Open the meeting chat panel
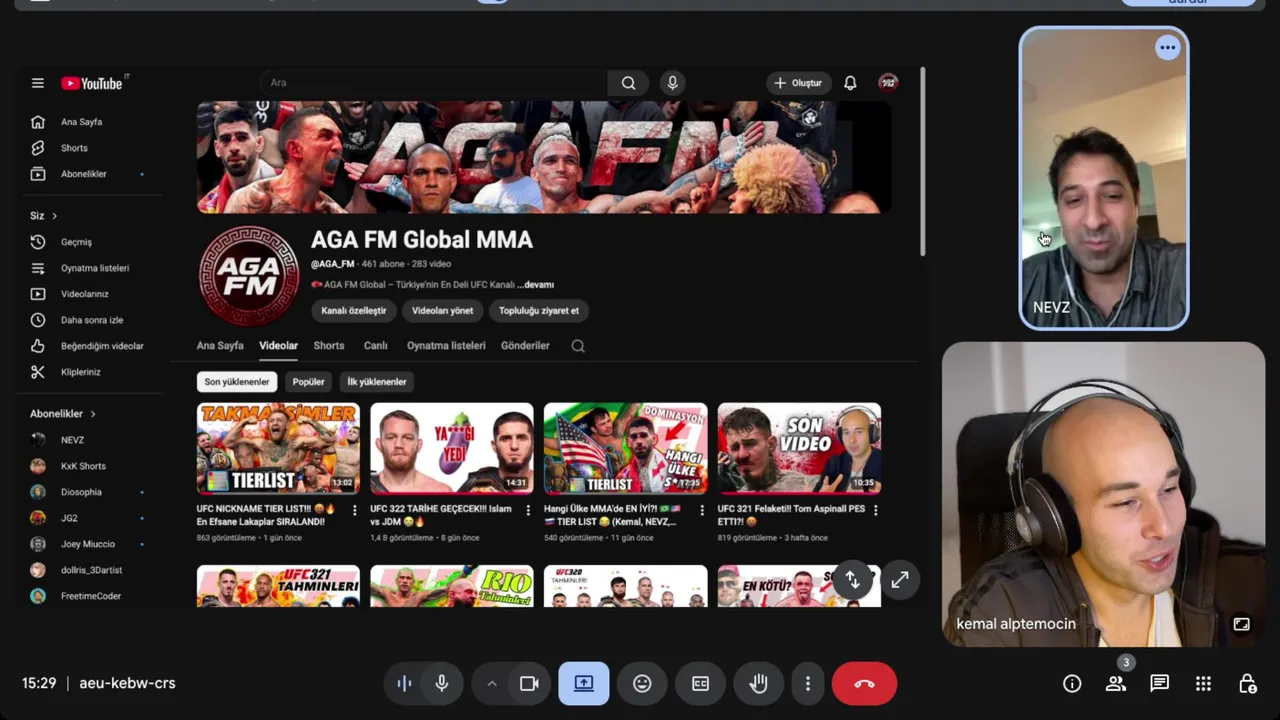Image resolution: width=1280 pixels, height=720 pixels. (x=1160, y=684)
